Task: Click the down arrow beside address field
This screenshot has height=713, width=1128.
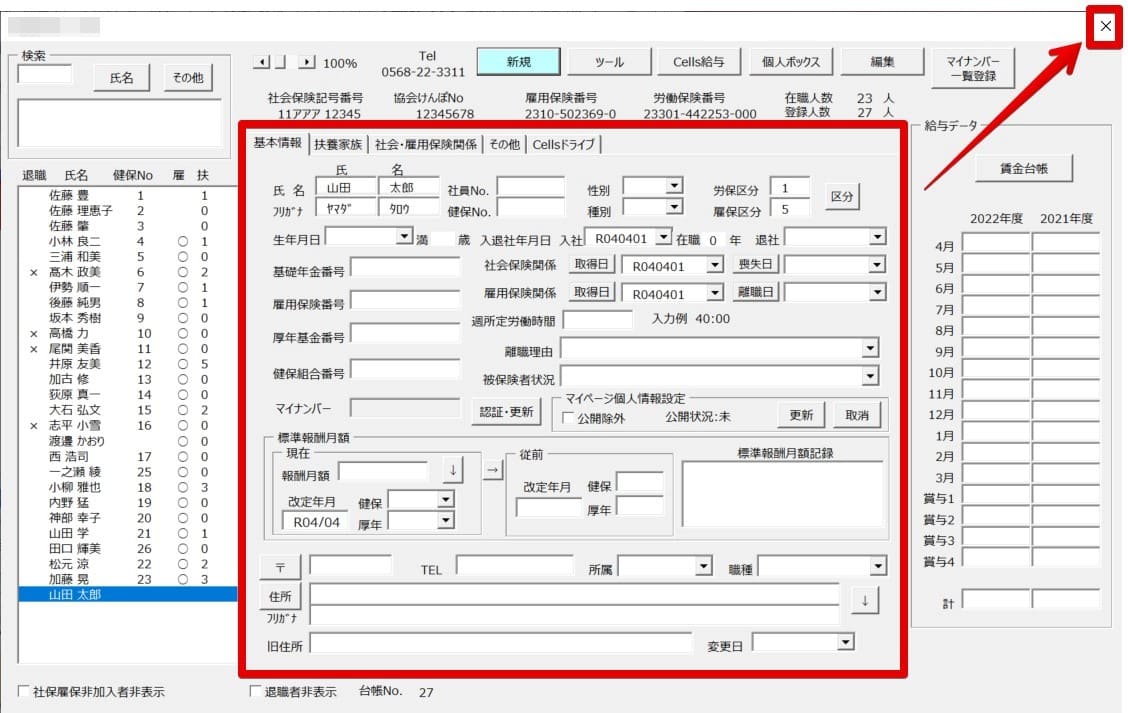Action: pos(865,600)
